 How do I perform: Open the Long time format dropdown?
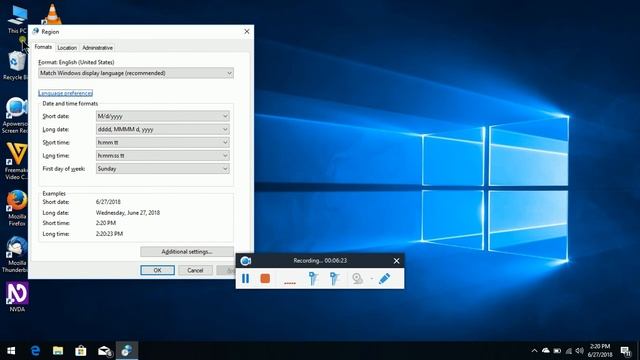(162, 156)
